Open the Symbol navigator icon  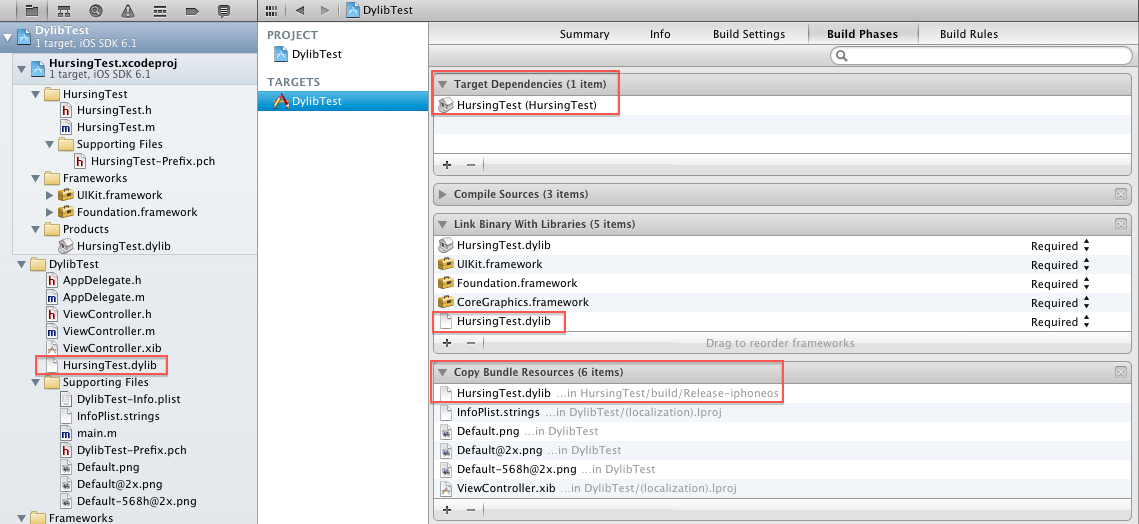pos(64,10)
